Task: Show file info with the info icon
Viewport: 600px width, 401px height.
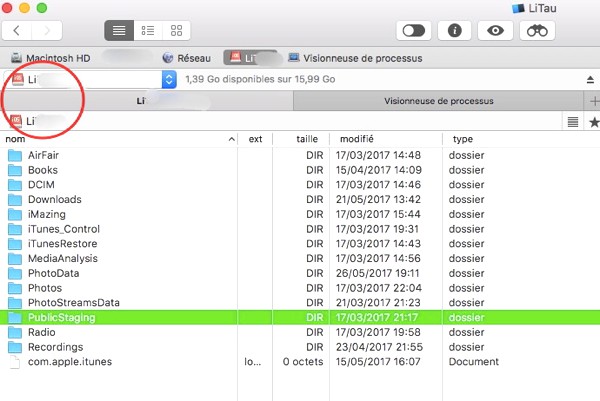Action: pyautogui.click(x=453, y=31)
